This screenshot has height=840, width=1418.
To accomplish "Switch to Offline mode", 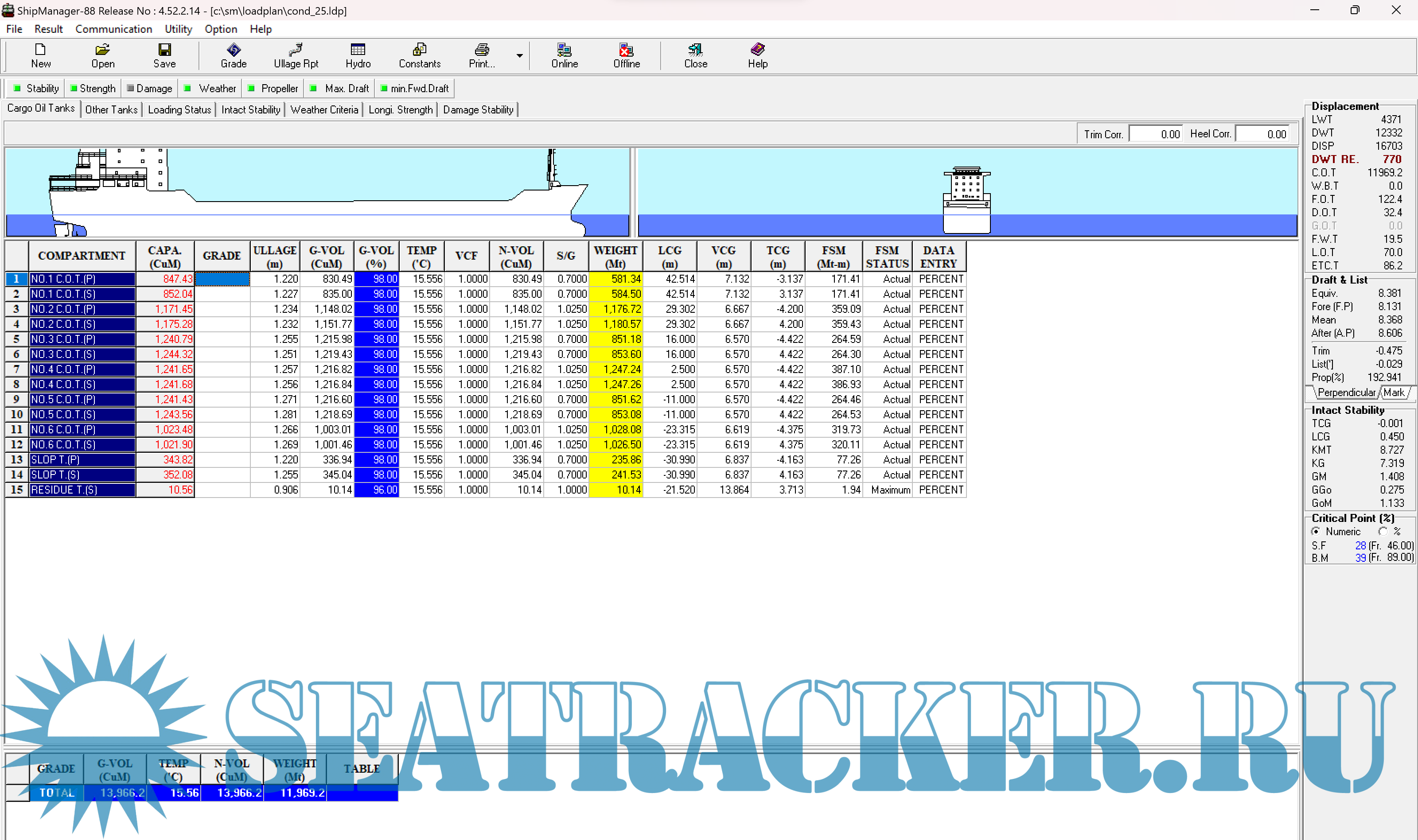I will coord(626,55).
